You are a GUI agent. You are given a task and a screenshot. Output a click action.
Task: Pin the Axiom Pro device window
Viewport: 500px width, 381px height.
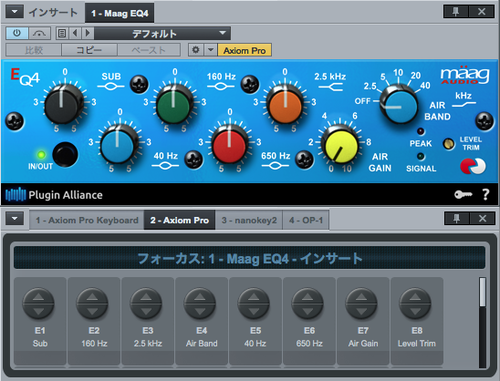[x=457, y=219]
